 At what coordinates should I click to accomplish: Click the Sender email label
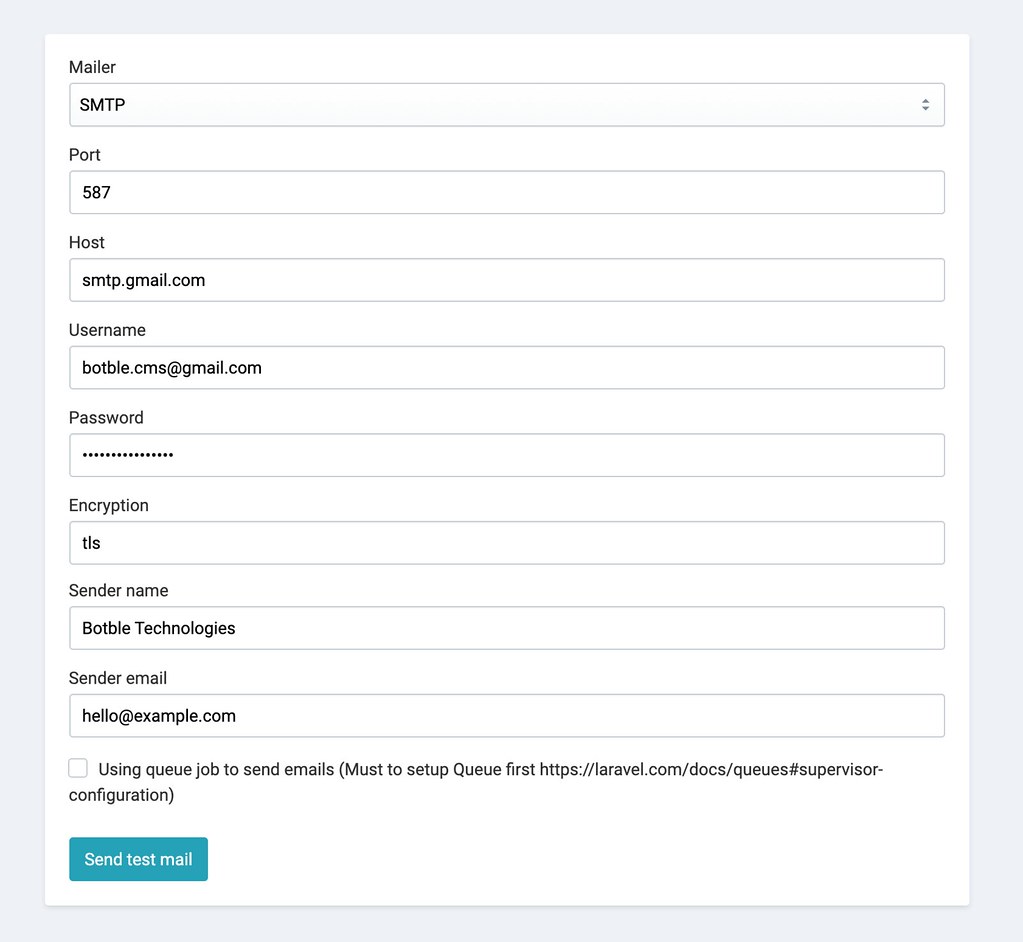[117, 678]
